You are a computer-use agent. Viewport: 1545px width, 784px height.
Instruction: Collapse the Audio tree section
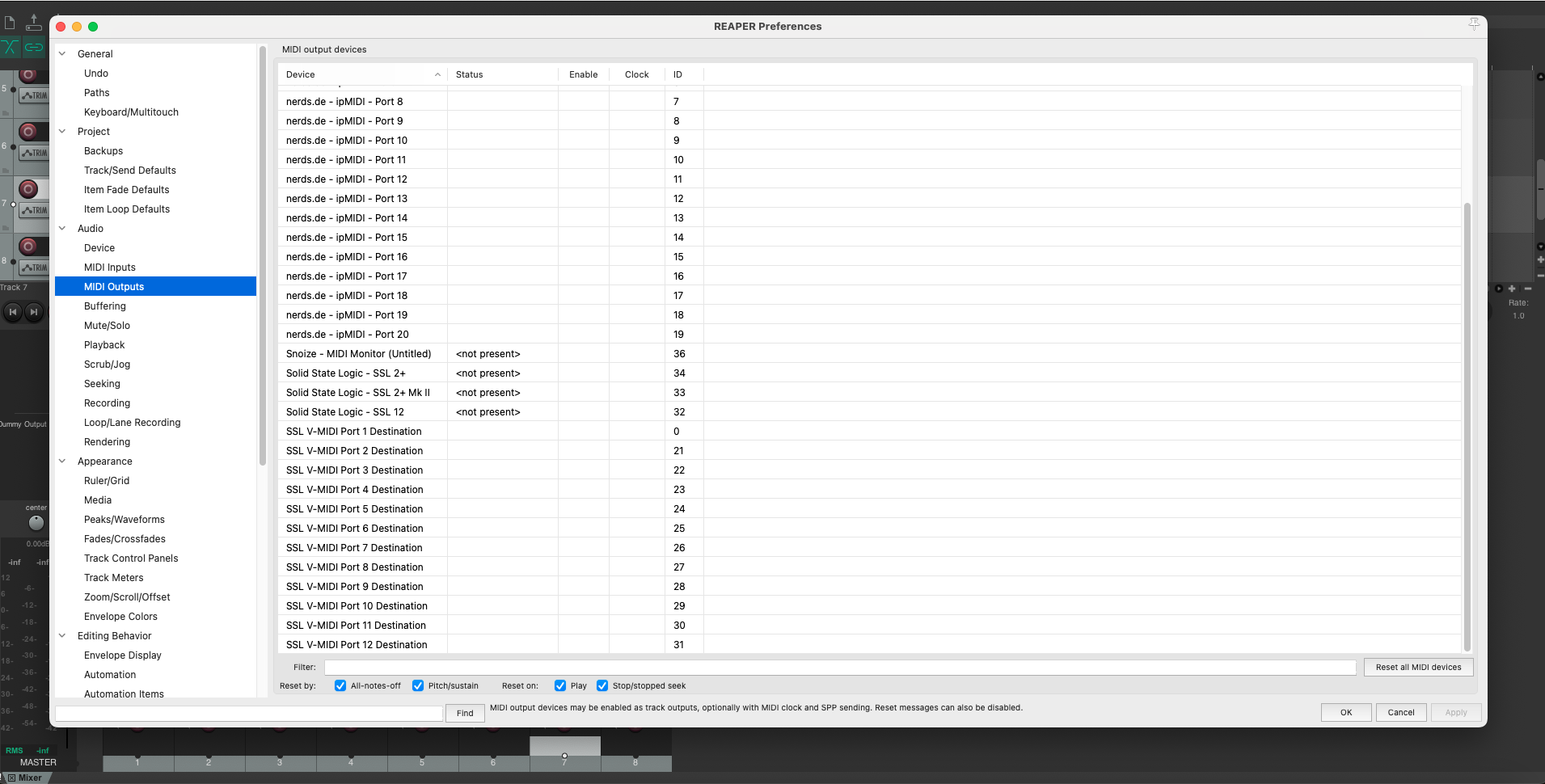click(62, 228)
